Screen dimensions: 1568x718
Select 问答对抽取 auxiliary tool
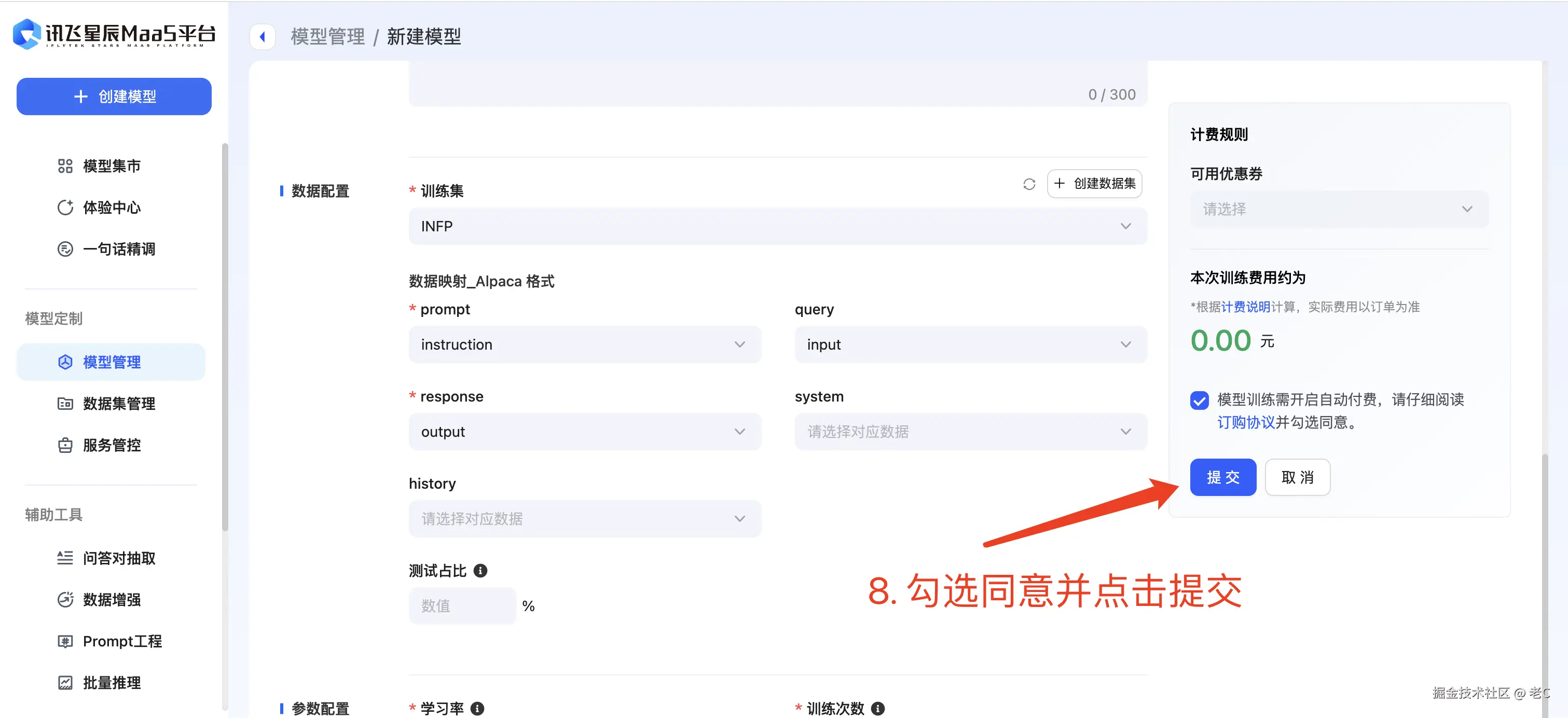(x=119, y=558)
